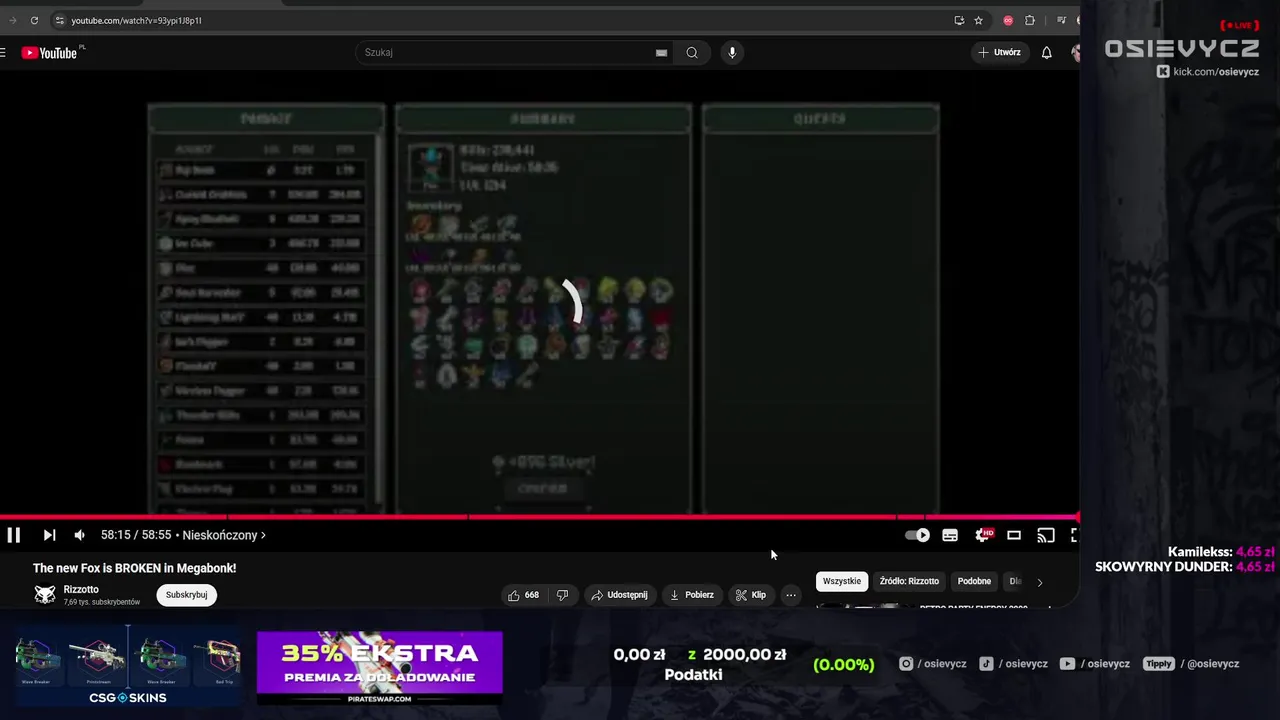Select the Źródło: Rizzotto chip
Screen dimensions: 1280x720
909,581
